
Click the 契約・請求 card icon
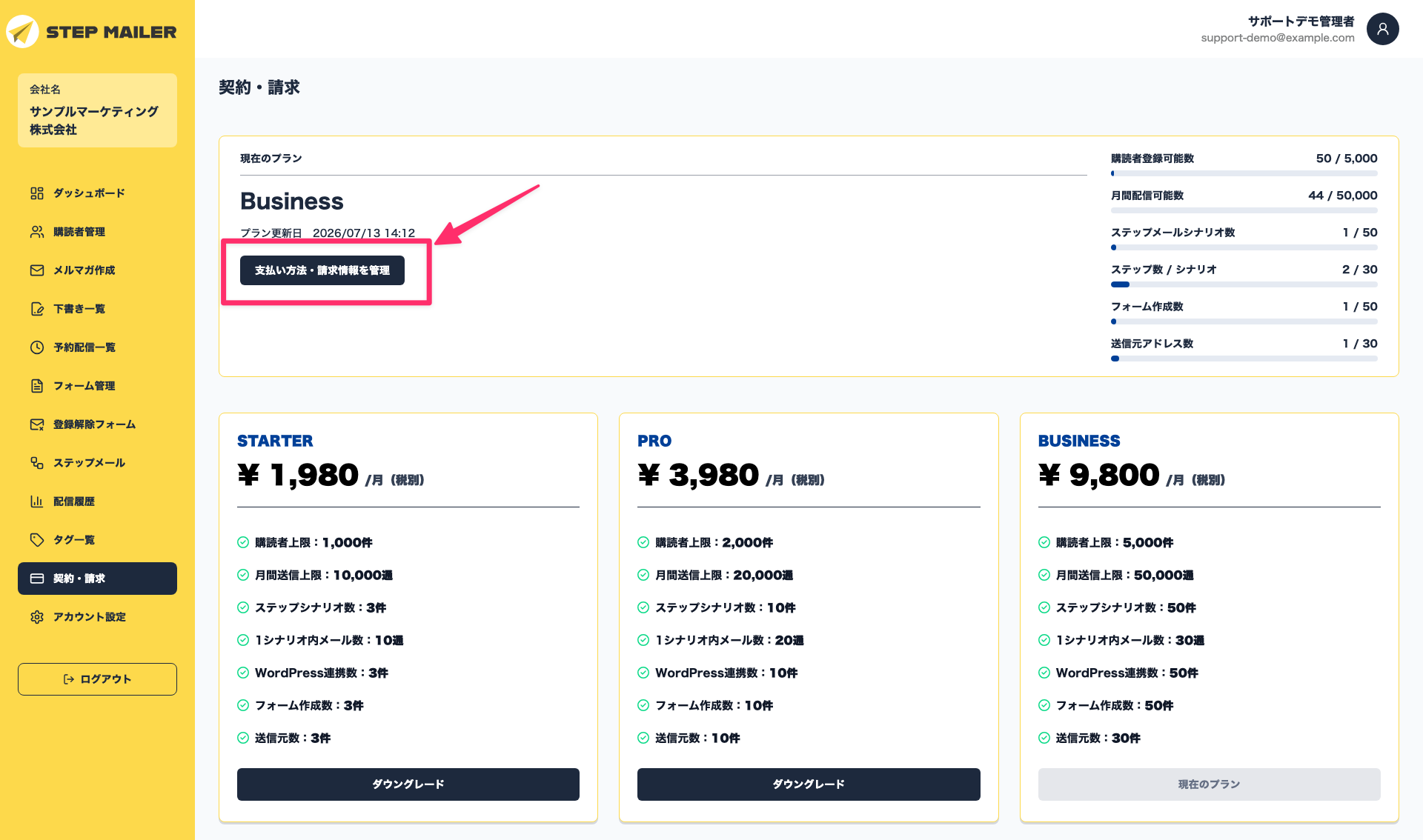37,579
